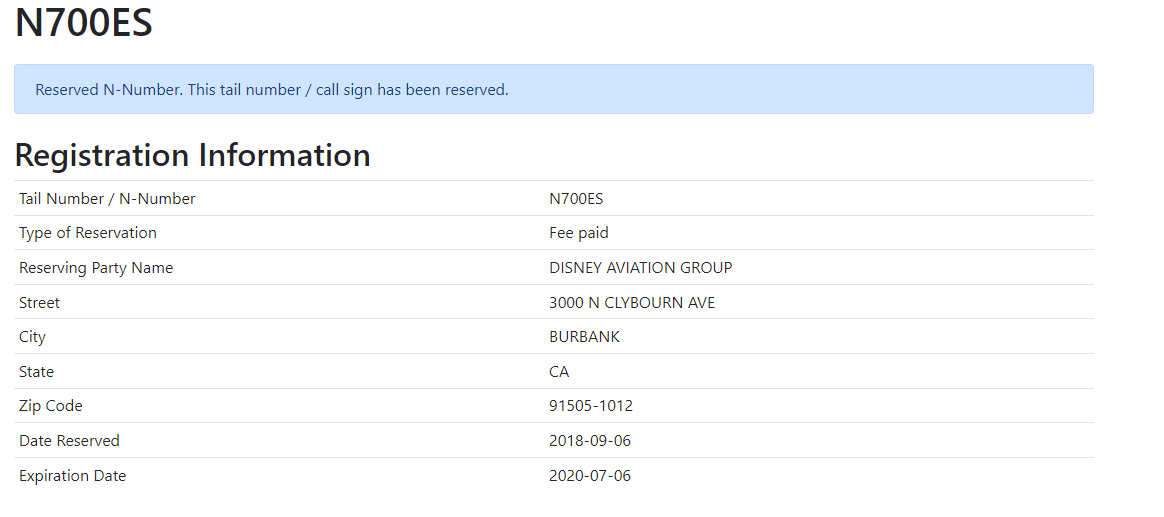Select the Tail Number / N-Number label
The image size is (1164, 517).
tap(107, 199)
